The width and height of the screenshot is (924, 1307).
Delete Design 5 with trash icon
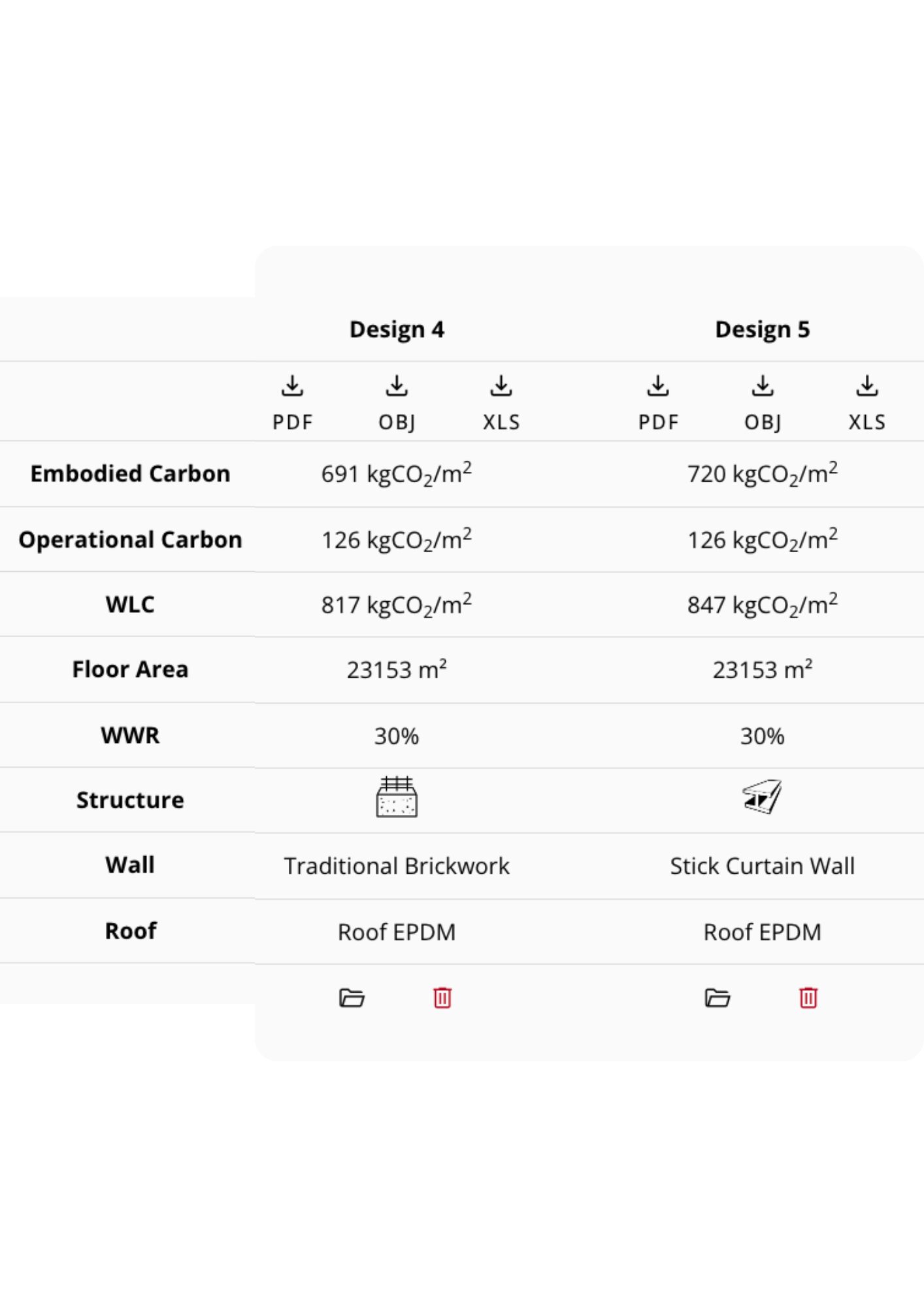808,998
